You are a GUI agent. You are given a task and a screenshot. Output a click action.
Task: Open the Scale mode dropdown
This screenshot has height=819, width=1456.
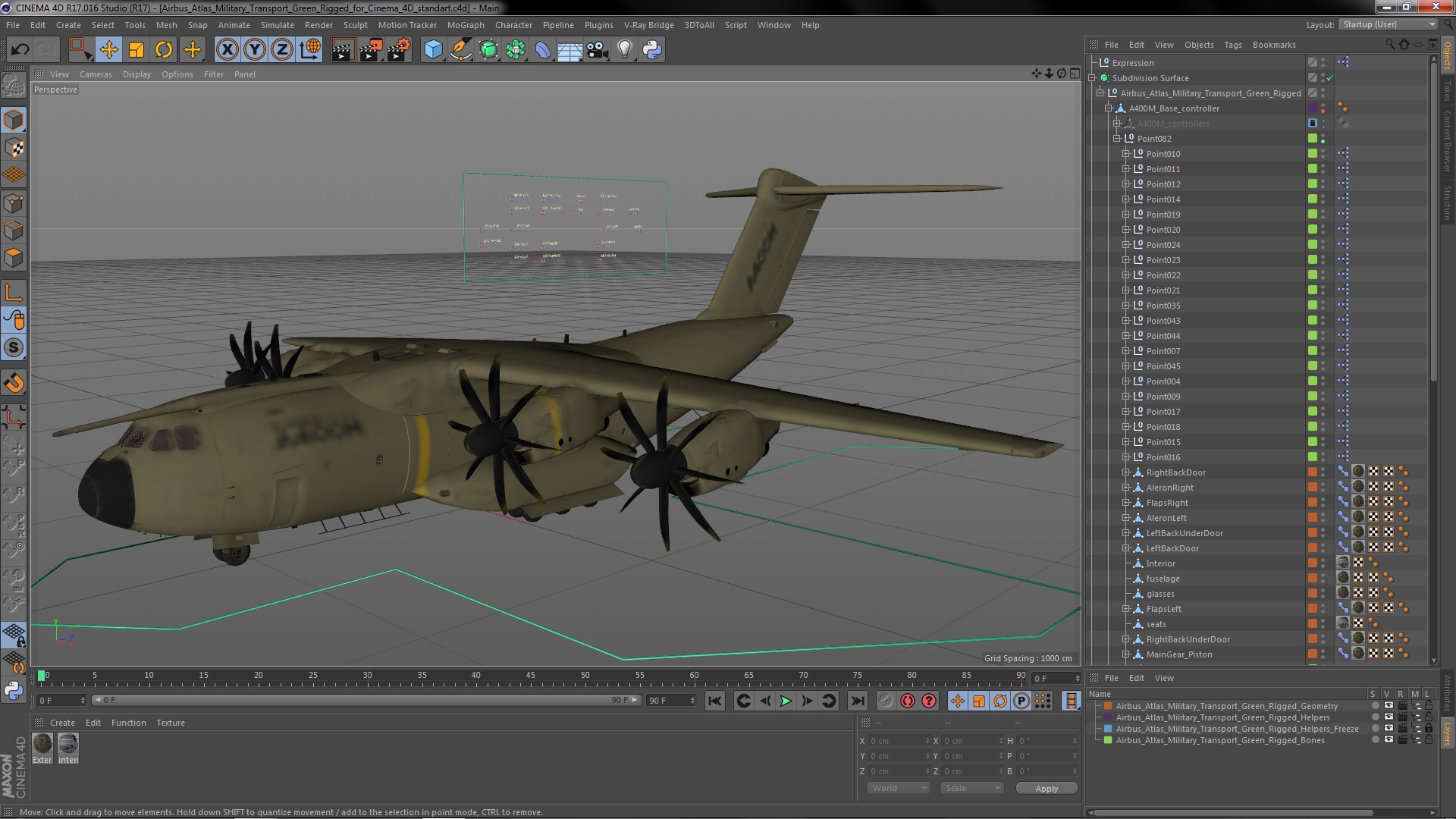coord(971,788)
